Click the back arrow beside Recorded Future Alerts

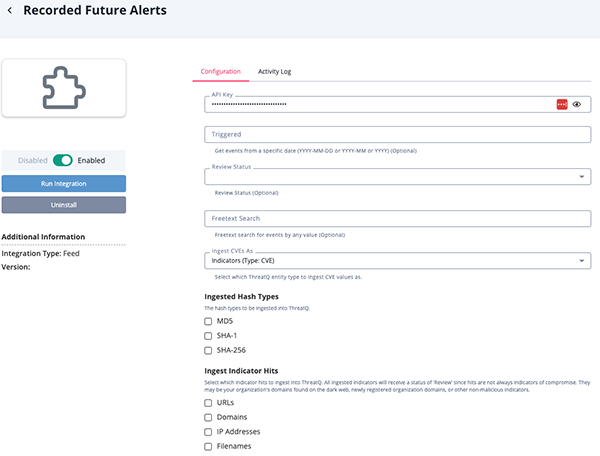point(10,11)
